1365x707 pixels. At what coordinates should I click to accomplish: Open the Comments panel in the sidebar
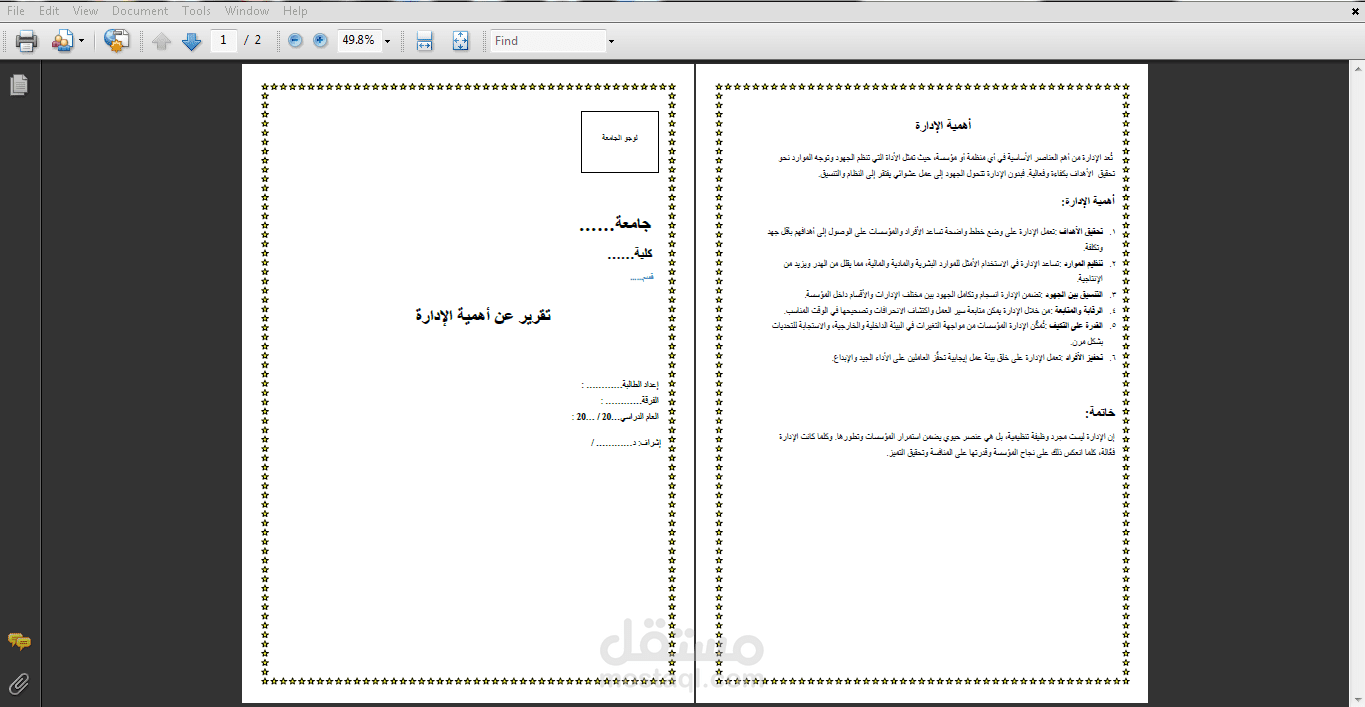point(19,641)
